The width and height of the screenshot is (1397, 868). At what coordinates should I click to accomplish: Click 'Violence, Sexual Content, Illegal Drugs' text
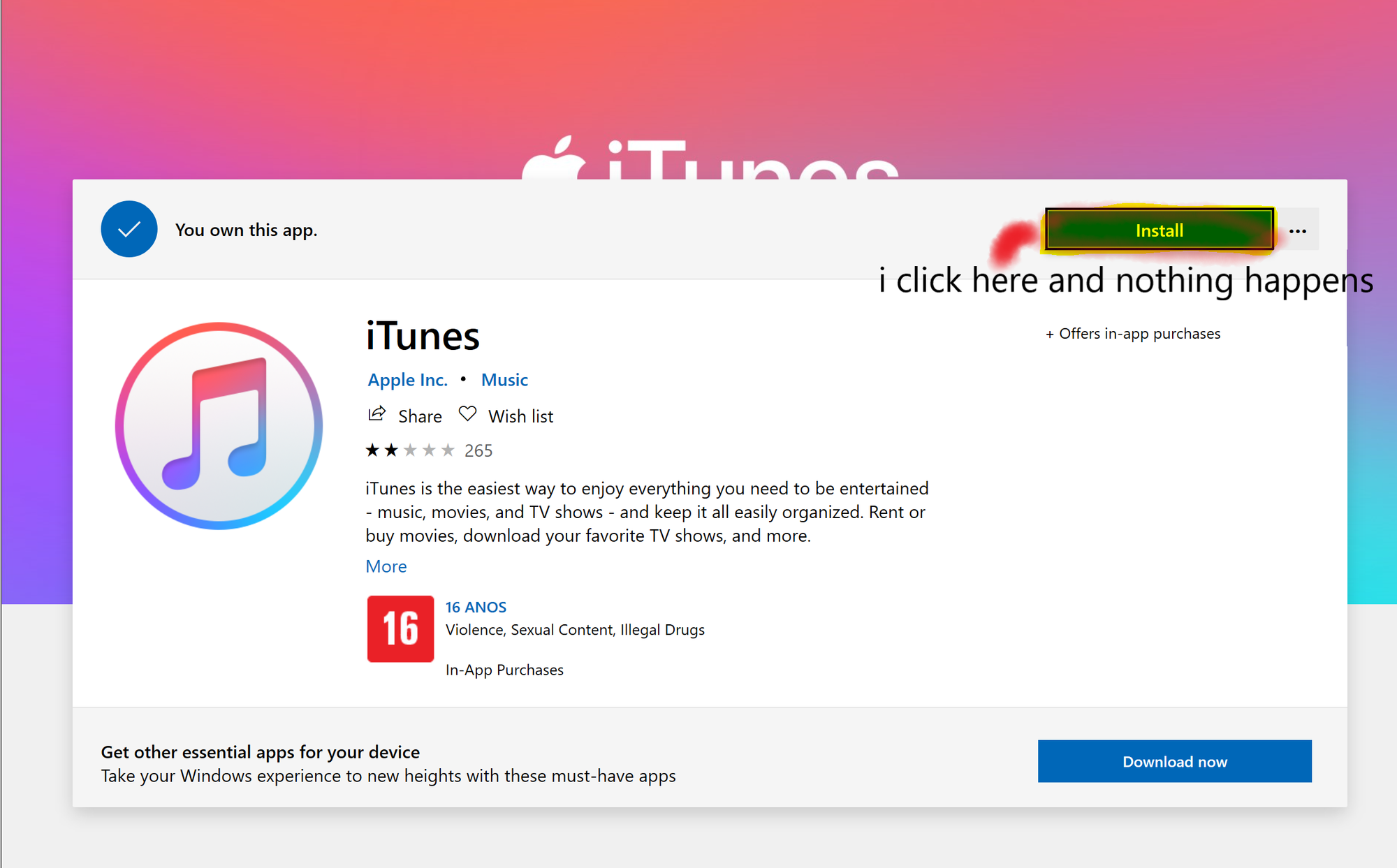tap(575, 630)
